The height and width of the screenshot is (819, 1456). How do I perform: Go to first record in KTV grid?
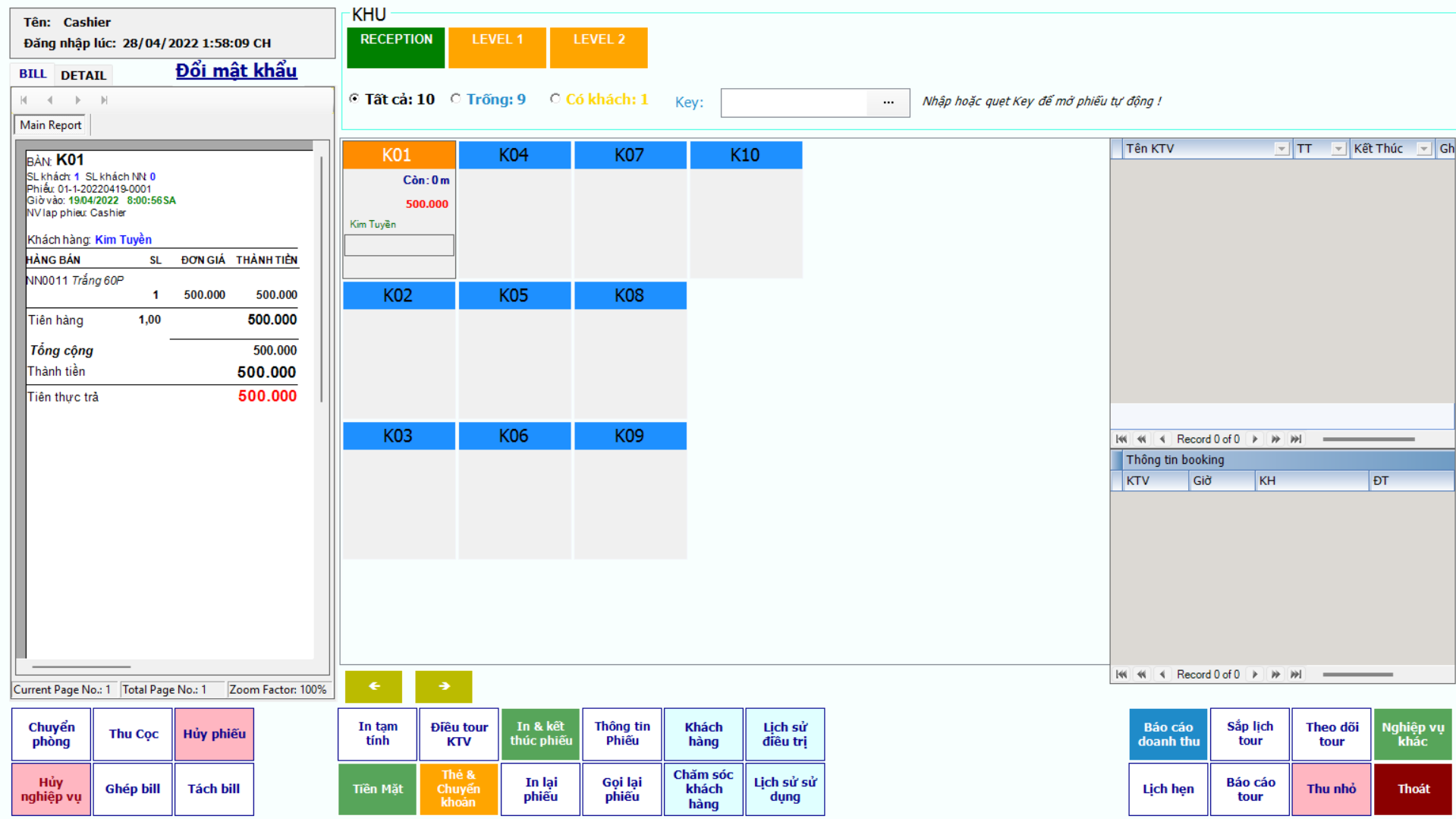point(1121,439)
